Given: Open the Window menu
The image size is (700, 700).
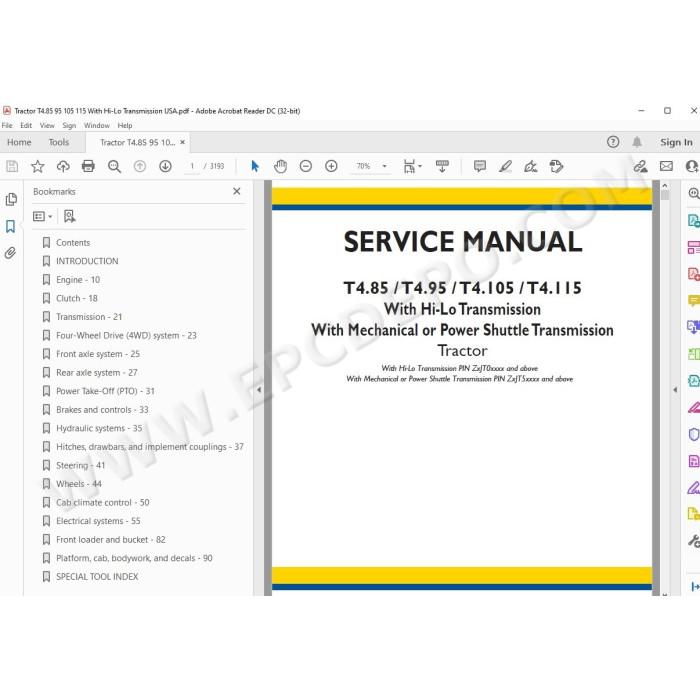Looking at the screenshot, I should [x=96, y=125].
